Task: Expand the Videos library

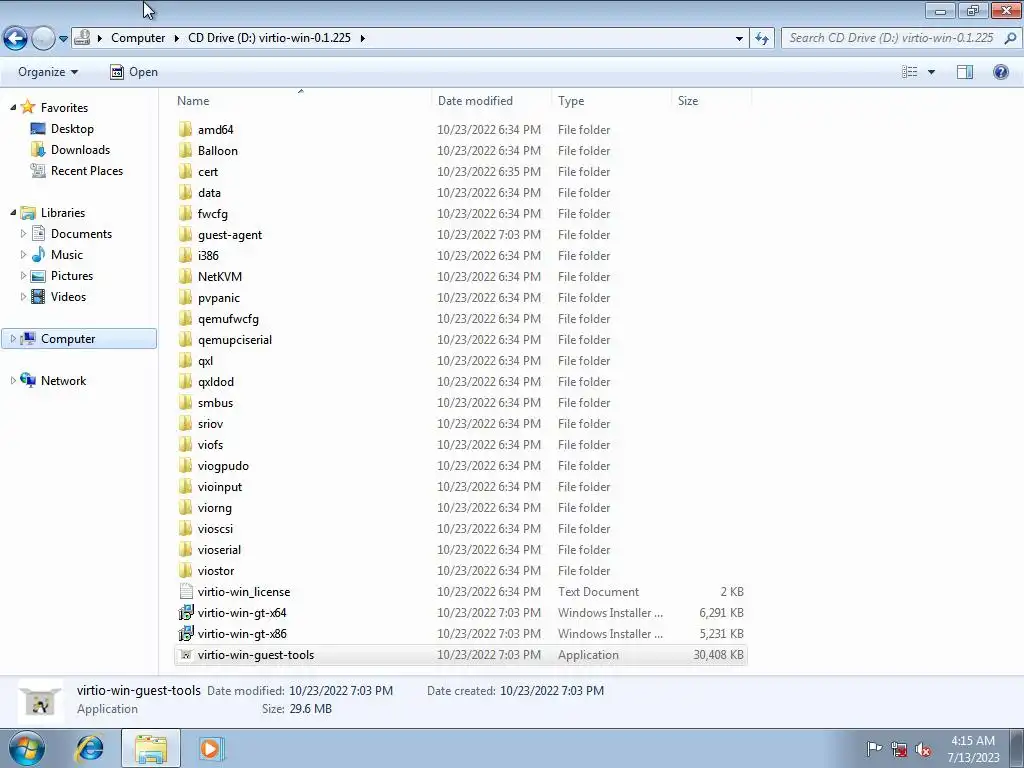Action: 24,296
